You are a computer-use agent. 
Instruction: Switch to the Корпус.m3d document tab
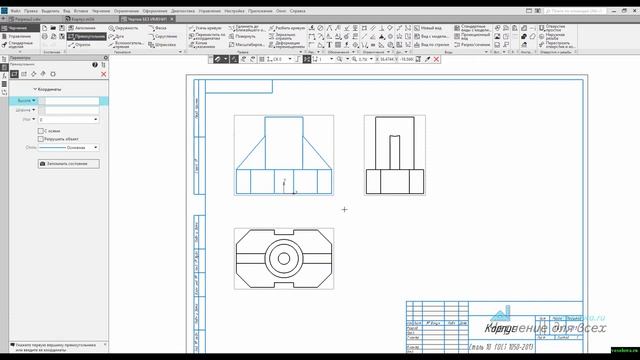pyautogui.click(x=83, y=19)
